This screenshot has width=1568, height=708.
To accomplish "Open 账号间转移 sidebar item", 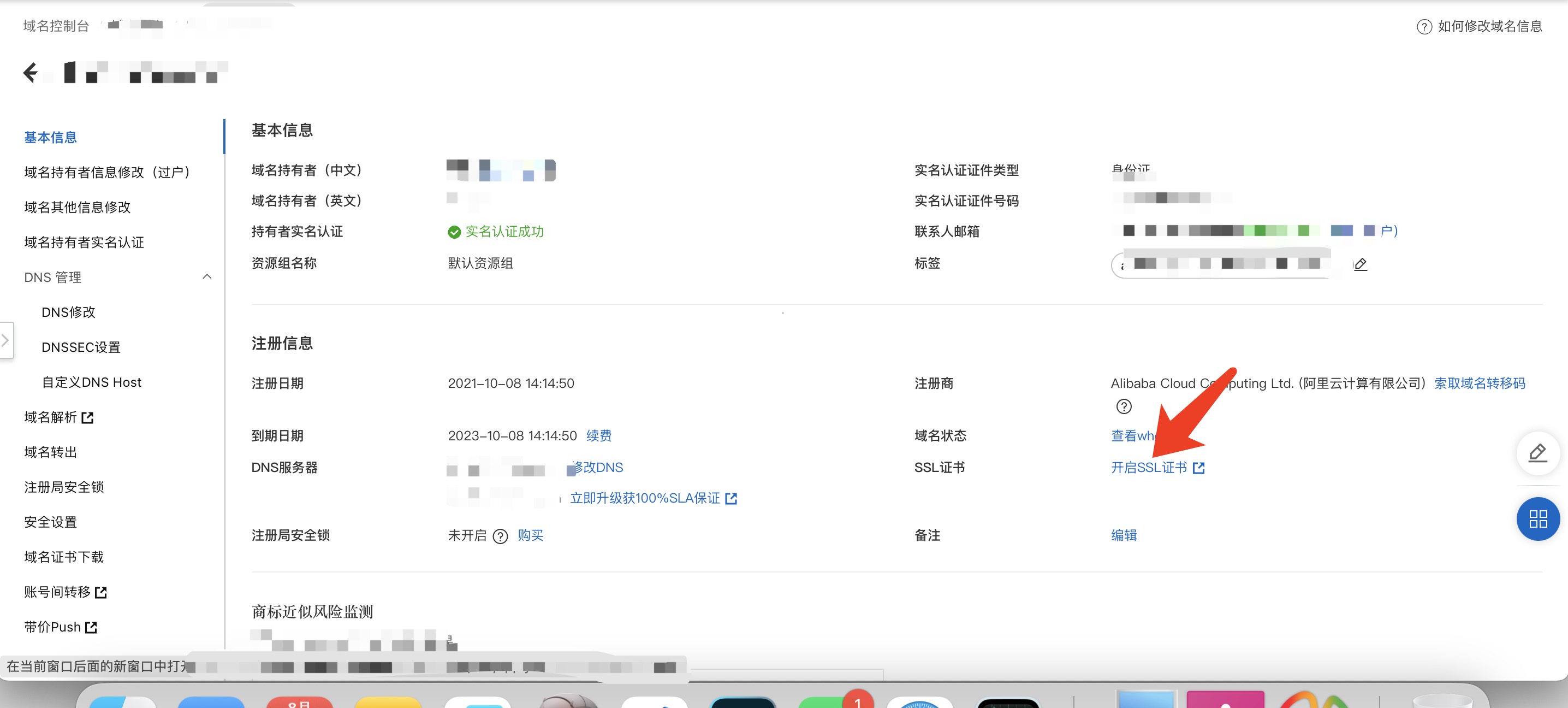I will [x=65, y=592].
